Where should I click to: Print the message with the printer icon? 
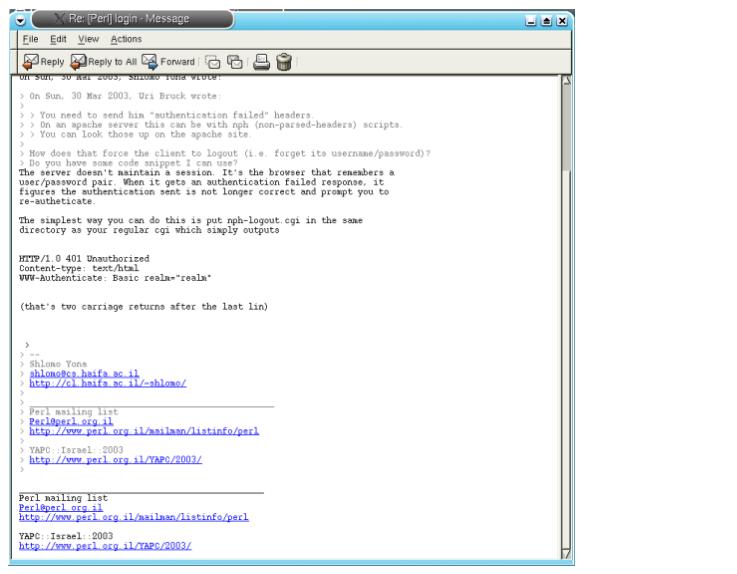click(261, 61)
